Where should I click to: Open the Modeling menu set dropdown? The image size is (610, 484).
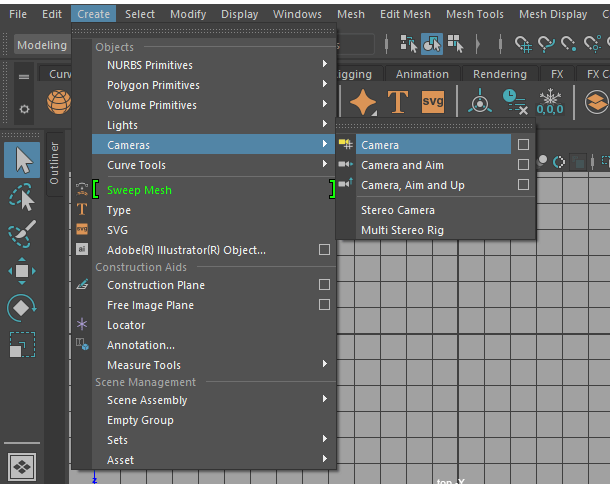(x=42, y=45)
